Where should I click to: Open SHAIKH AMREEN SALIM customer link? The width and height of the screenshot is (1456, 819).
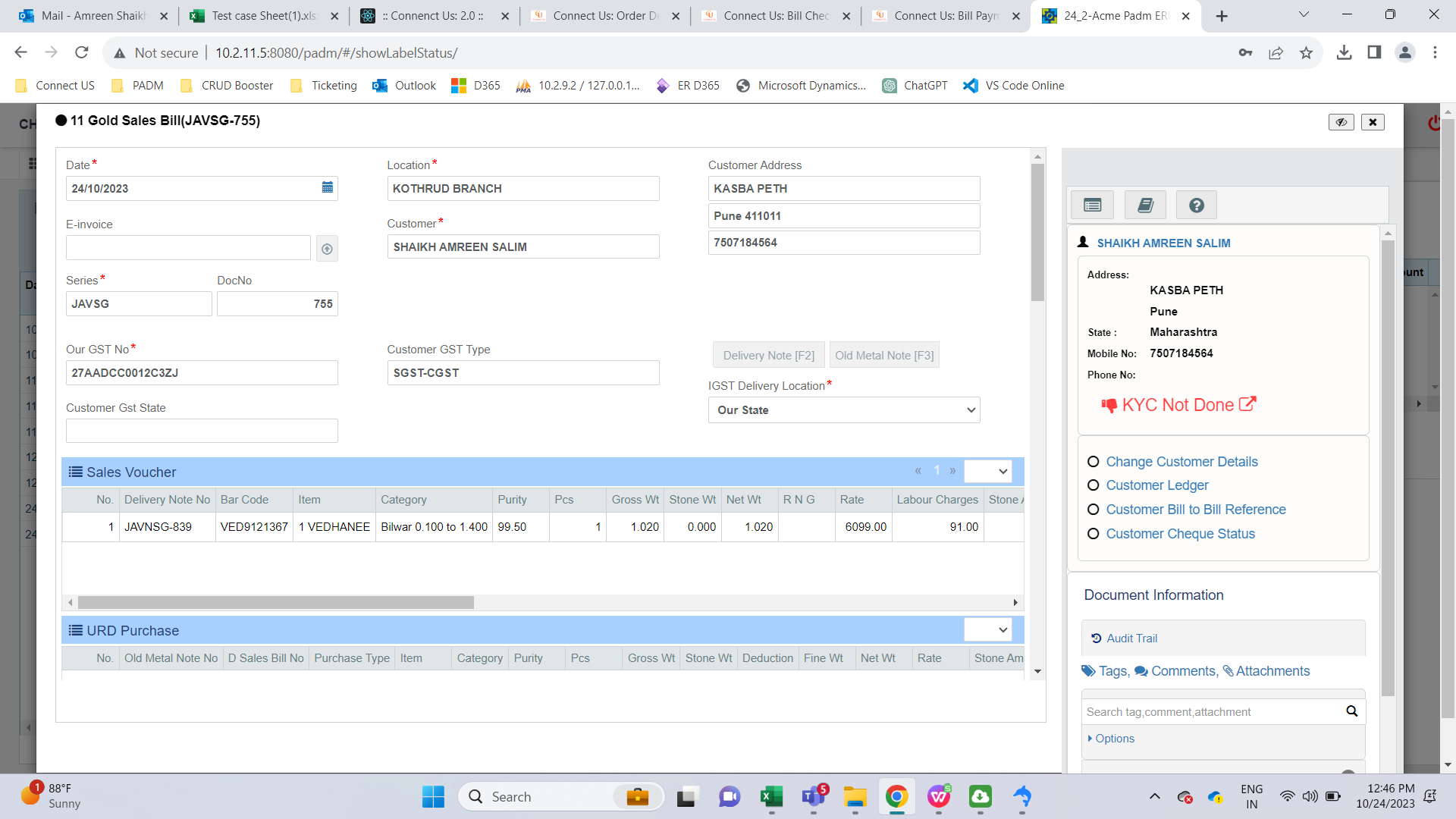coord(1163,243)
